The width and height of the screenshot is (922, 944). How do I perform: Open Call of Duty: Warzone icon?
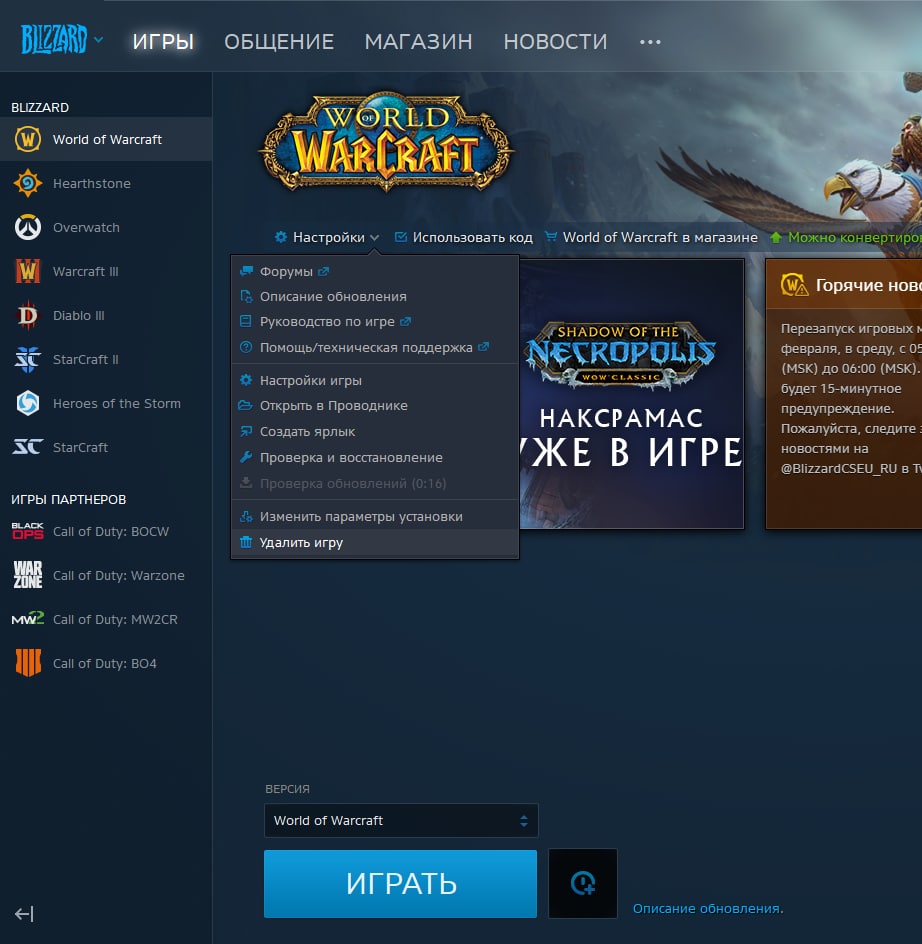(x=28, y=575)
